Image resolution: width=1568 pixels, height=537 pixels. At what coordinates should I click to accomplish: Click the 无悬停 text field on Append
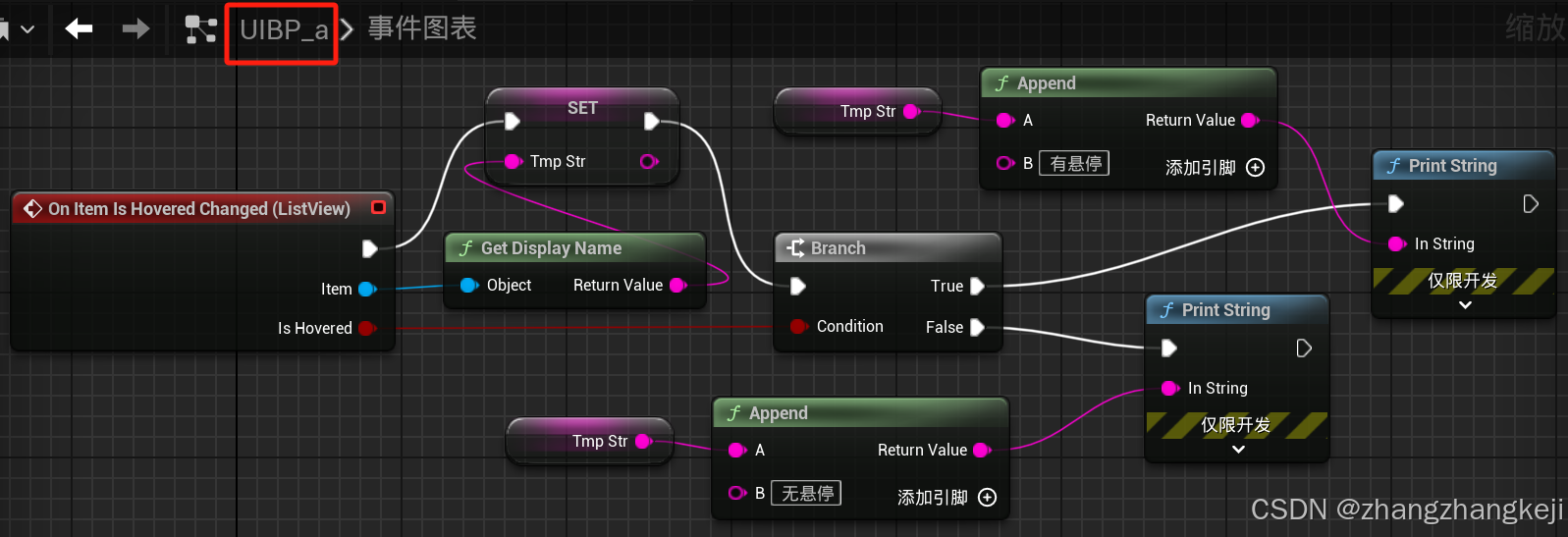[x=806, y=493]
